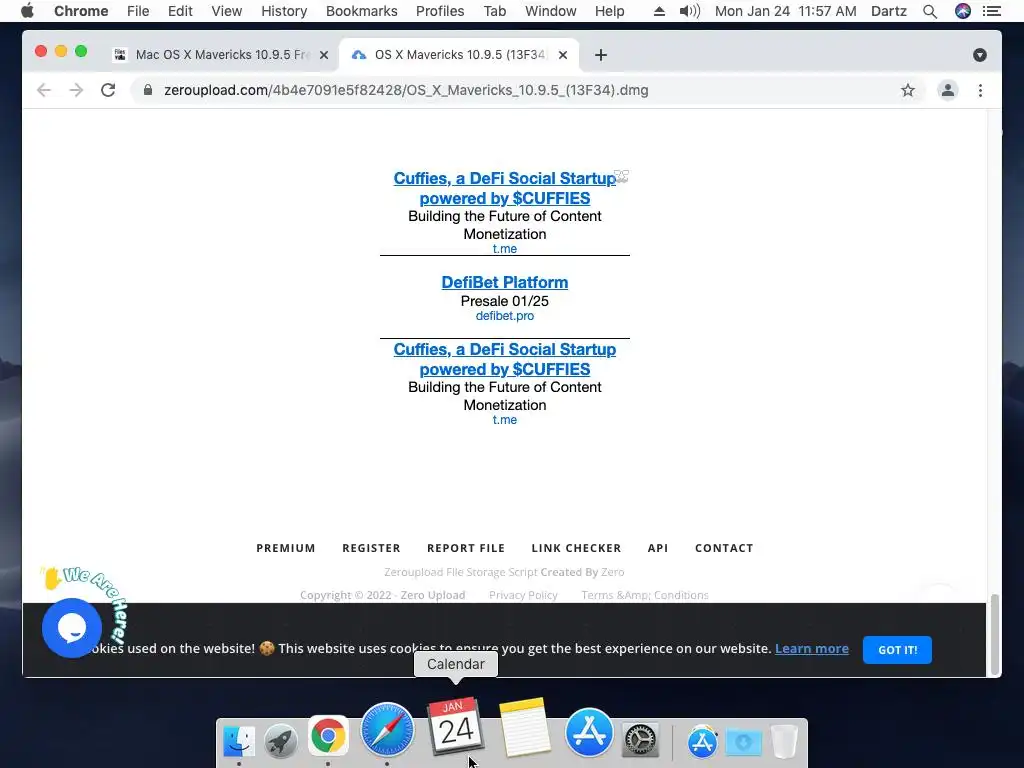Switch to the Mac OS X Mavericks 10.9.5 Fr tab
1024x768 pixels.
(222, 55)
